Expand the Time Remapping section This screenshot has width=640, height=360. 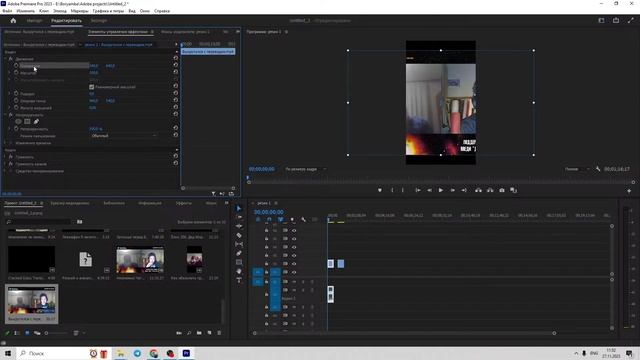(x=6, y=143)
